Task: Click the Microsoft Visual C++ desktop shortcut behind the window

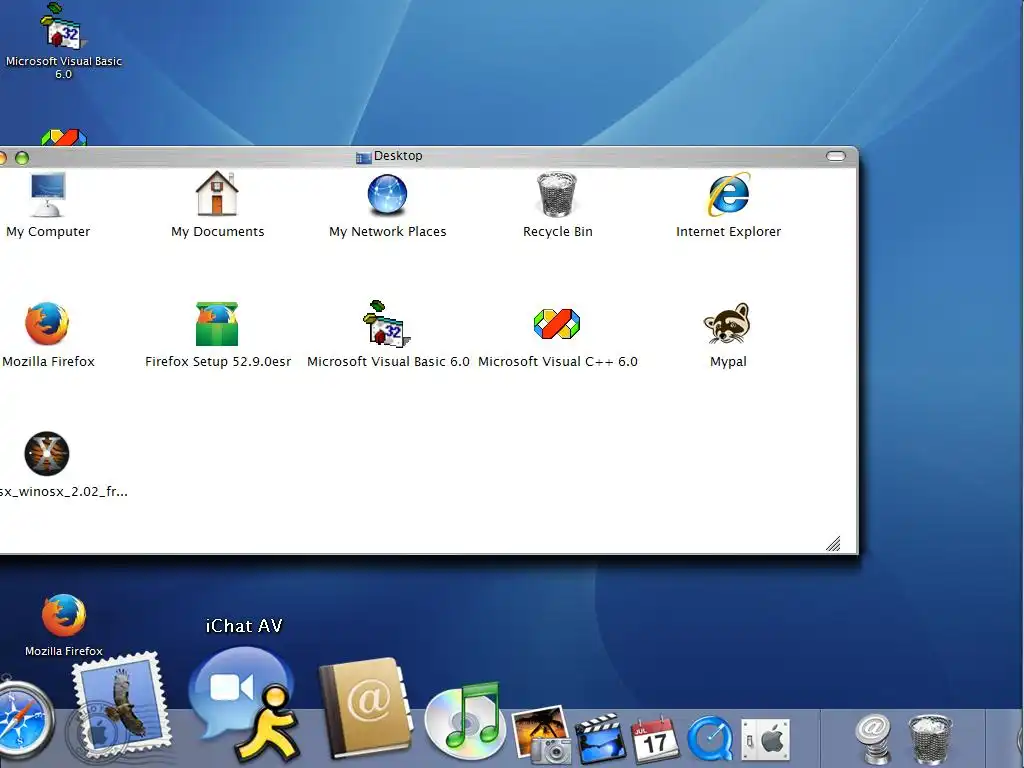Action: point(63,138)
